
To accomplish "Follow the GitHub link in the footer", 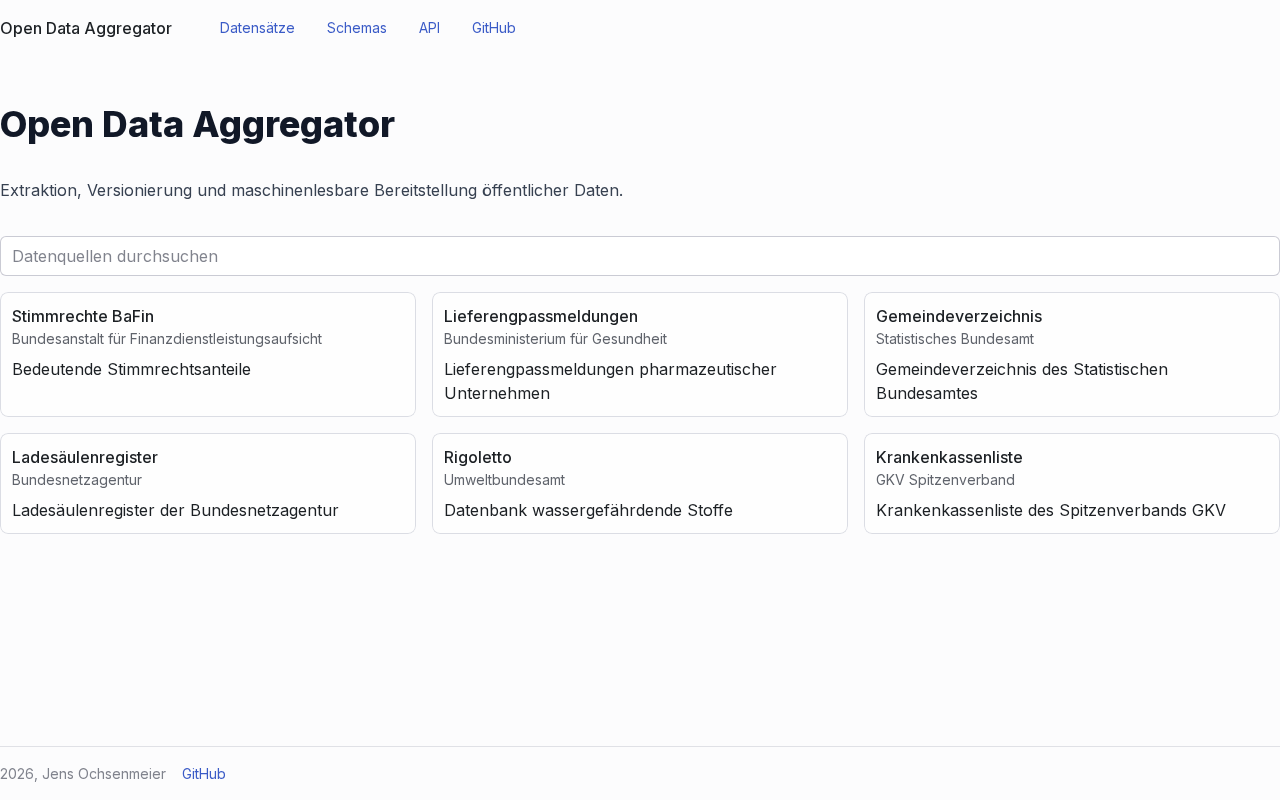I will coord(204,774).
